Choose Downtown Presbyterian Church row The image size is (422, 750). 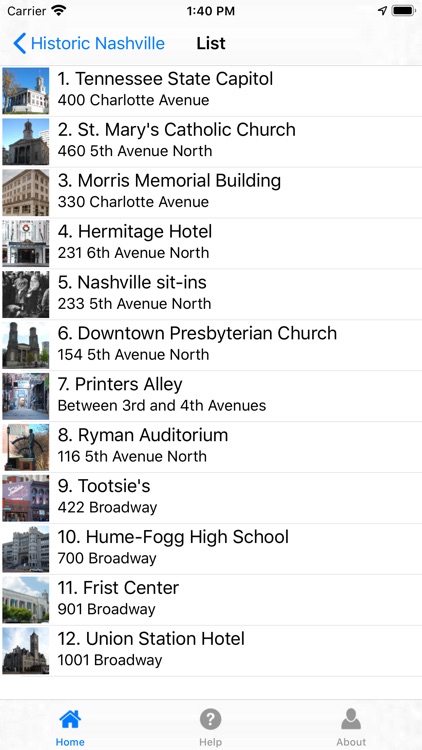click(211, 346)
